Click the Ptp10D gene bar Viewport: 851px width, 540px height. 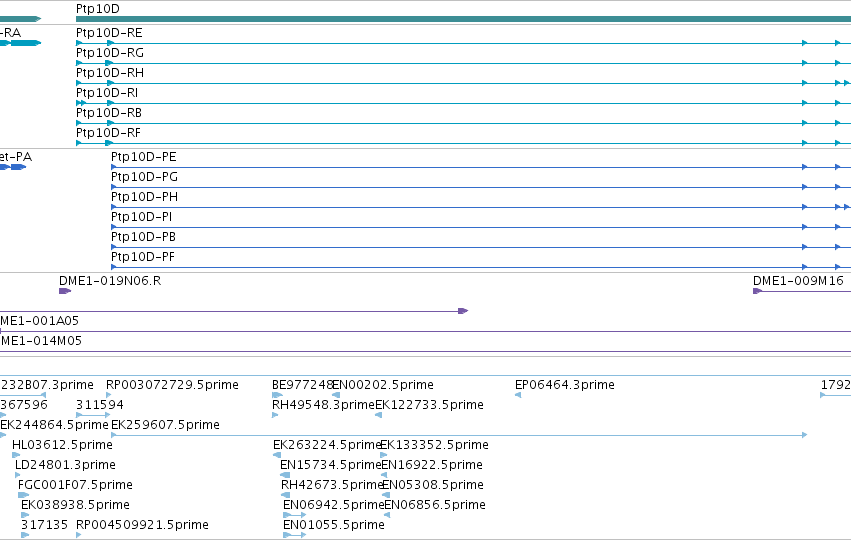(463, 20)
